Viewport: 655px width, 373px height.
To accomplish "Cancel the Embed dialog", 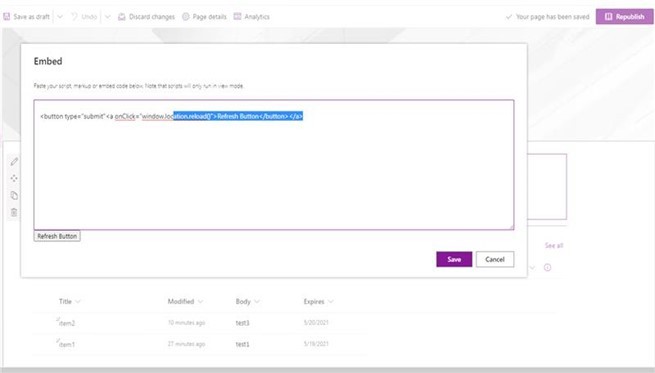I will pos(495,259).
